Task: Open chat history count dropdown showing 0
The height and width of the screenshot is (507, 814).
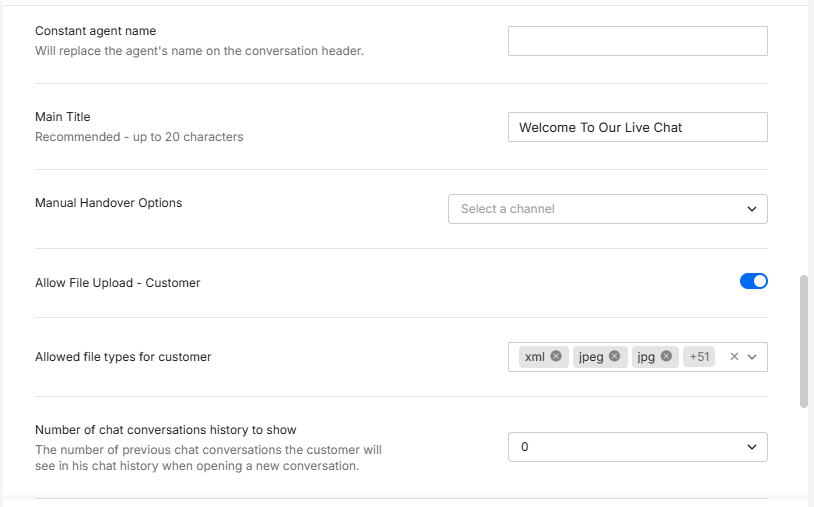Action: pyautogui.click(x=637, y=447)
